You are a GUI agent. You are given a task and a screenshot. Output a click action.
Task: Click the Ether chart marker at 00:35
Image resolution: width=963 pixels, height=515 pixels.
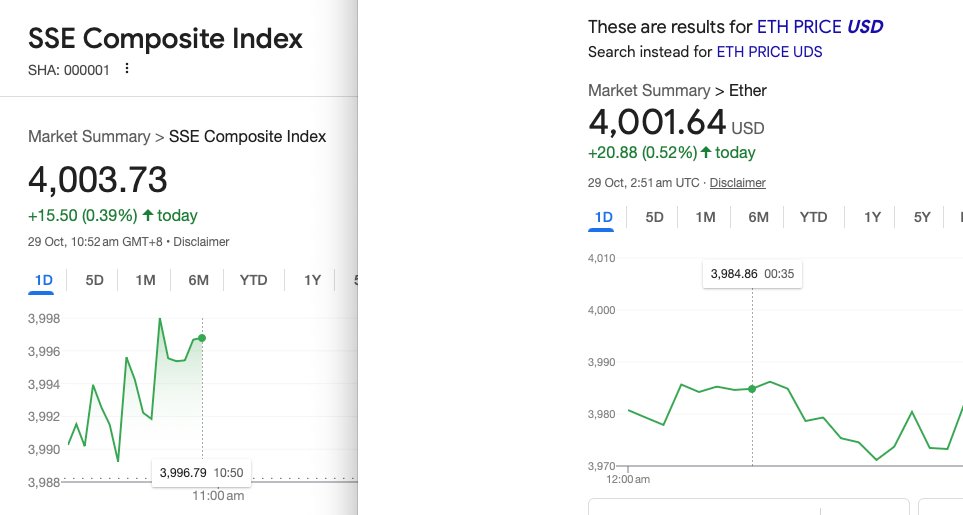[752, 389]
